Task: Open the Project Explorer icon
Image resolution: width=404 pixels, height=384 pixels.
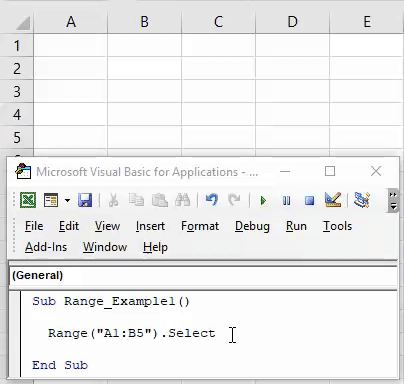Action: [361, 200]
